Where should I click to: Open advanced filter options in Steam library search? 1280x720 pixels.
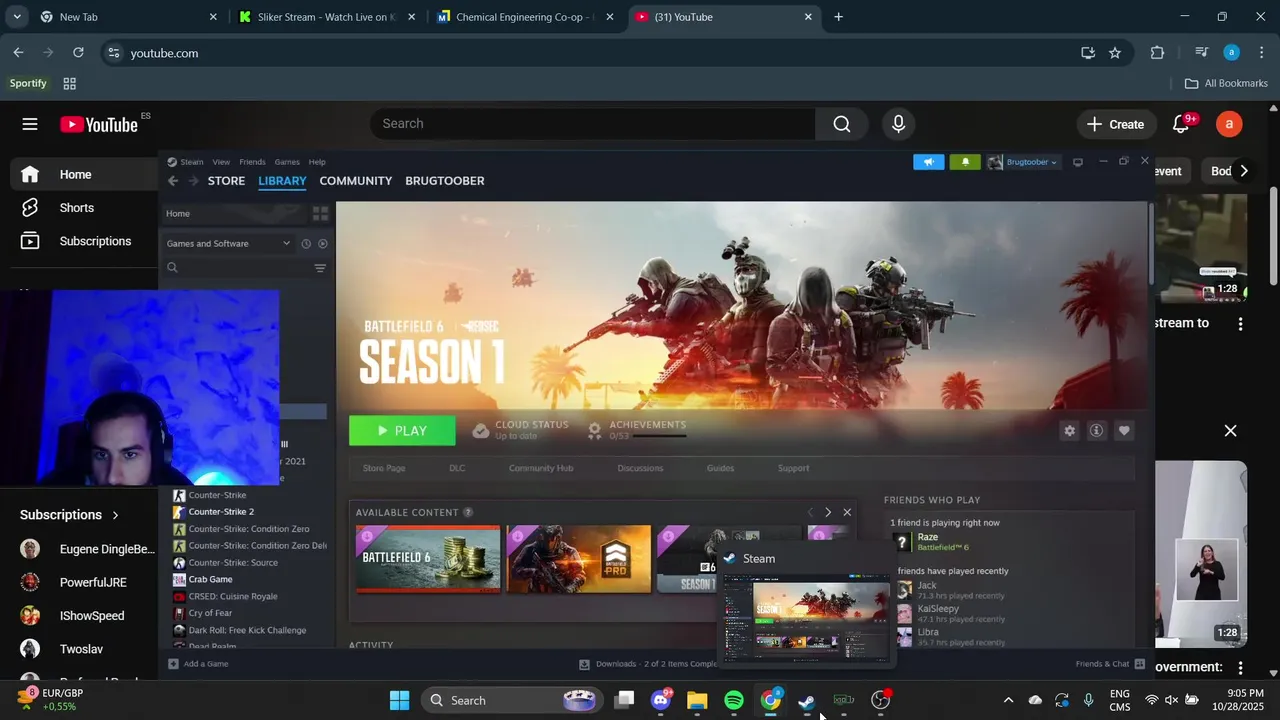point(320,268)
